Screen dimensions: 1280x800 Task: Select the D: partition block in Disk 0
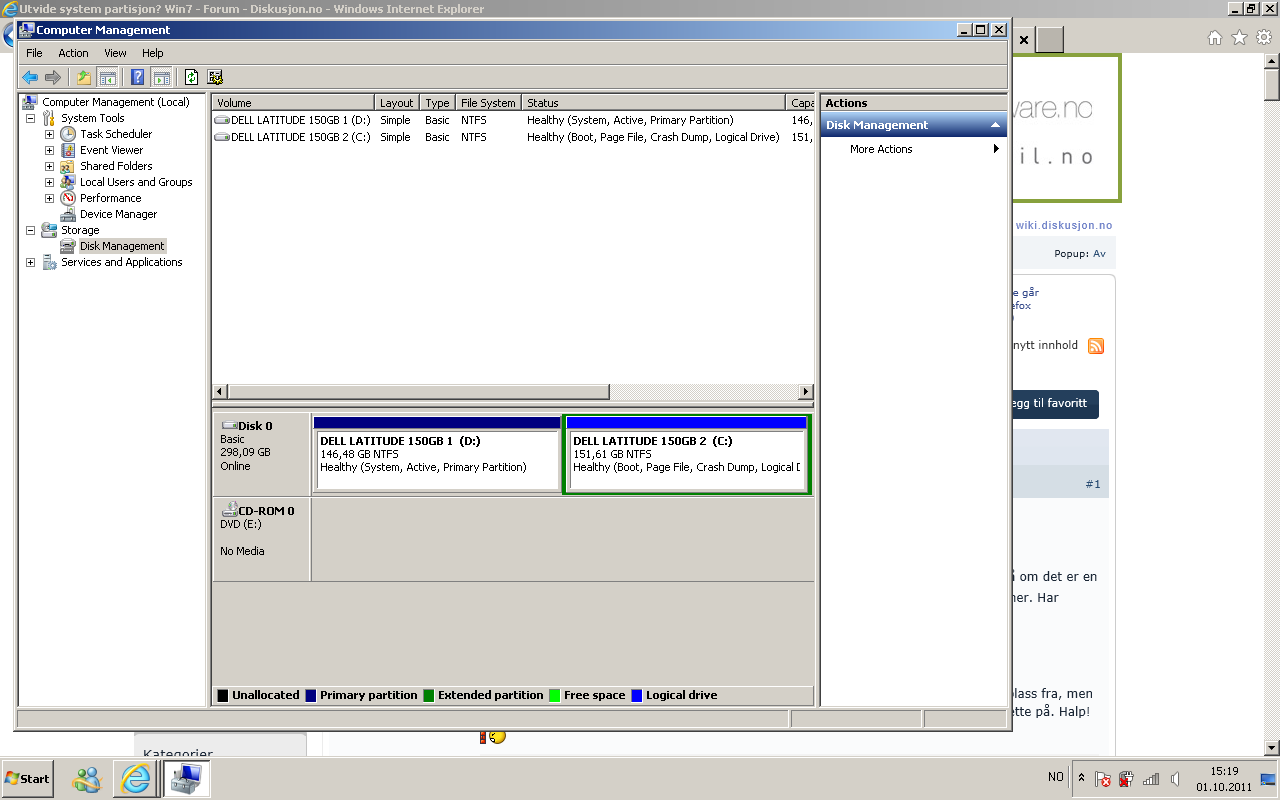pos(437,454)
